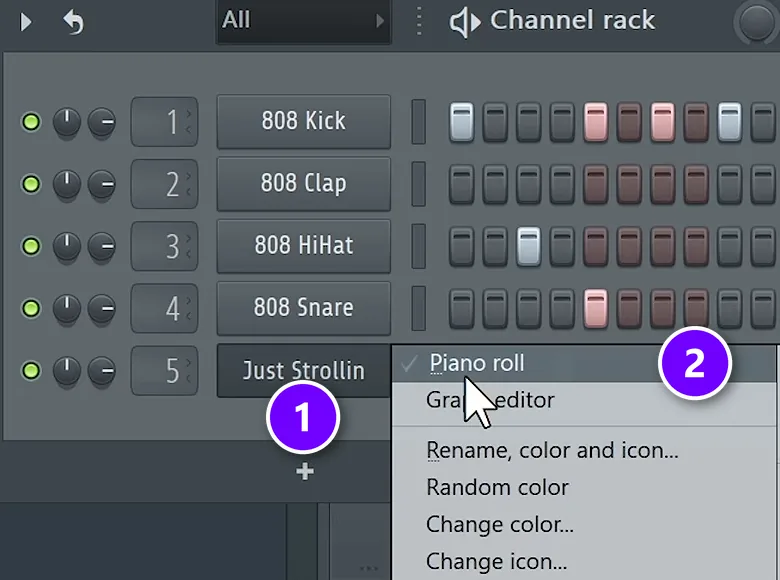Click the Just Strollin volume knob
The height and width of the screenshot is (580, 780).
[x=102, y=371]
